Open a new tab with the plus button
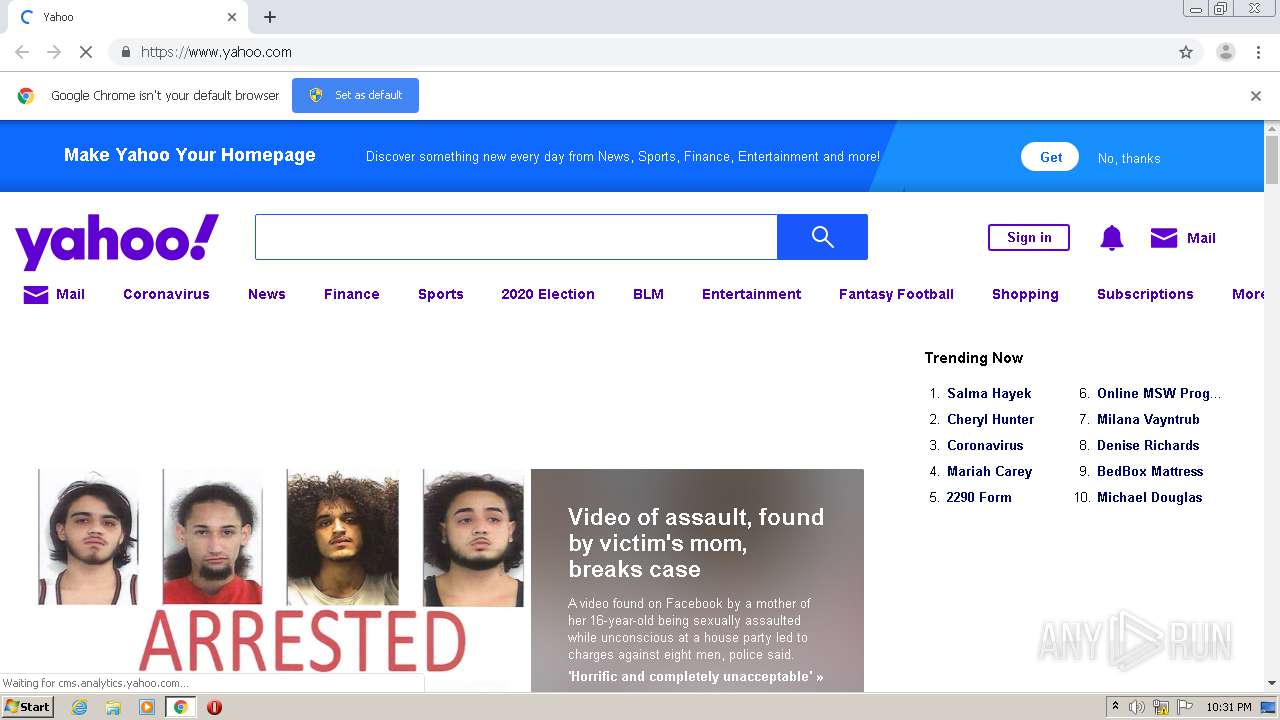Screen dimensions: 1280x720 click(x=270, y=17)
